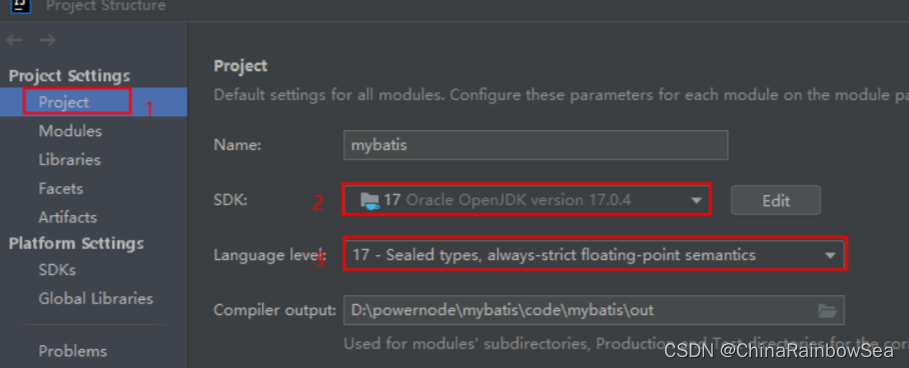This screenshot has width=909, height=368.
Task: Click the forward navigation arrow
Action: pos(48,40)
